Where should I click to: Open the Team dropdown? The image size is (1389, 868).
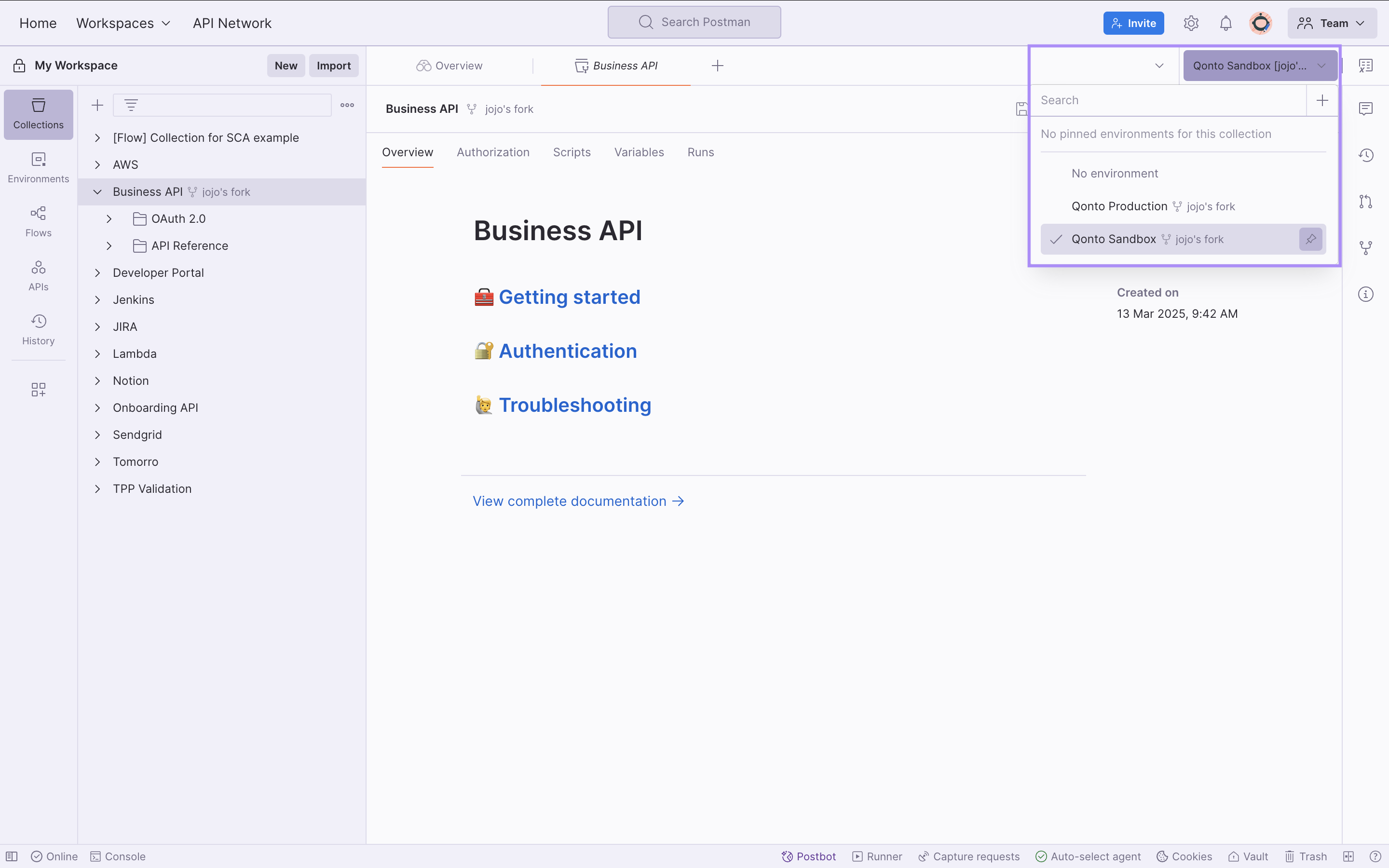1332,23
